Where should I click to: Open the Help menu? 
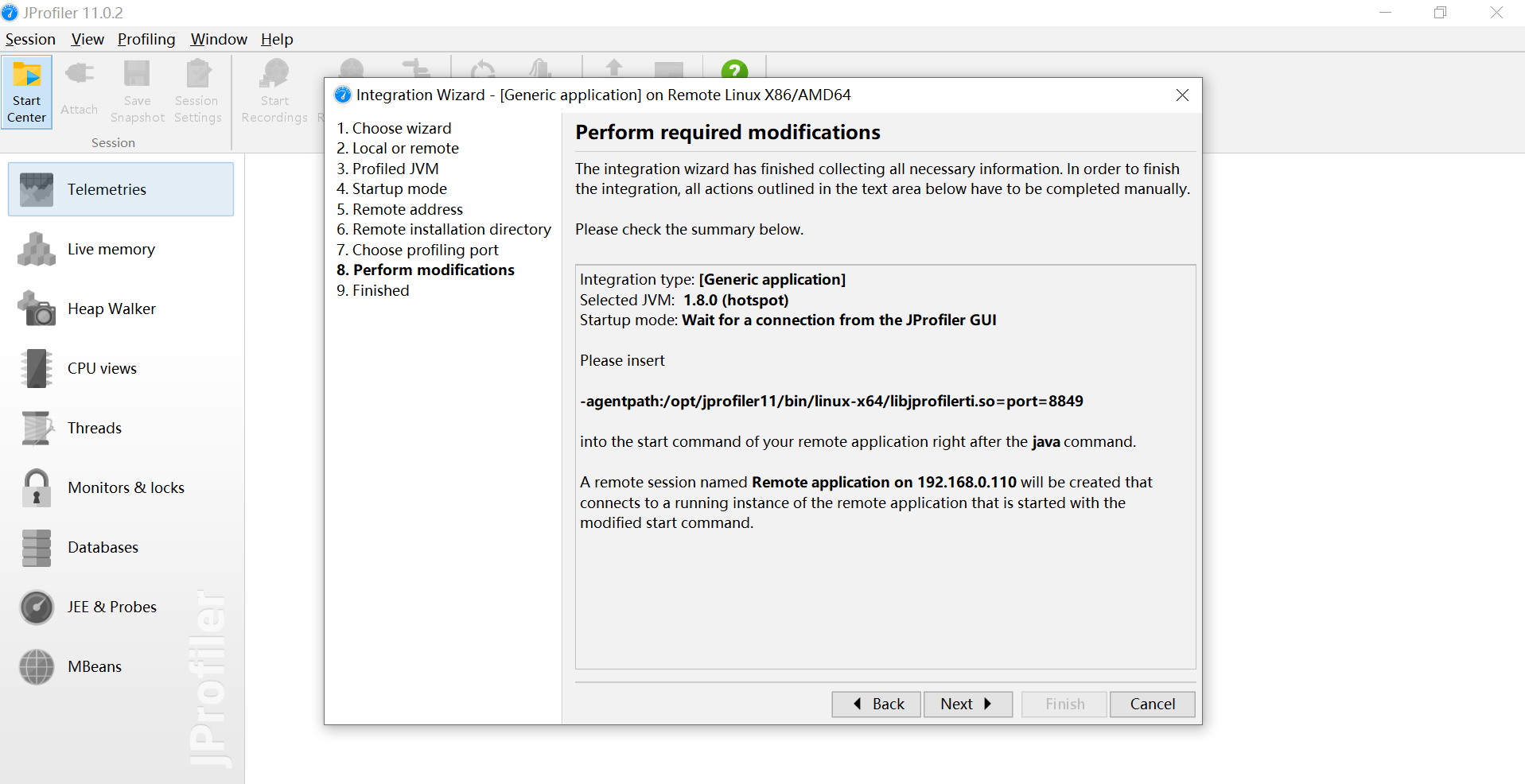pyautogui.click(x=277, y=39)
